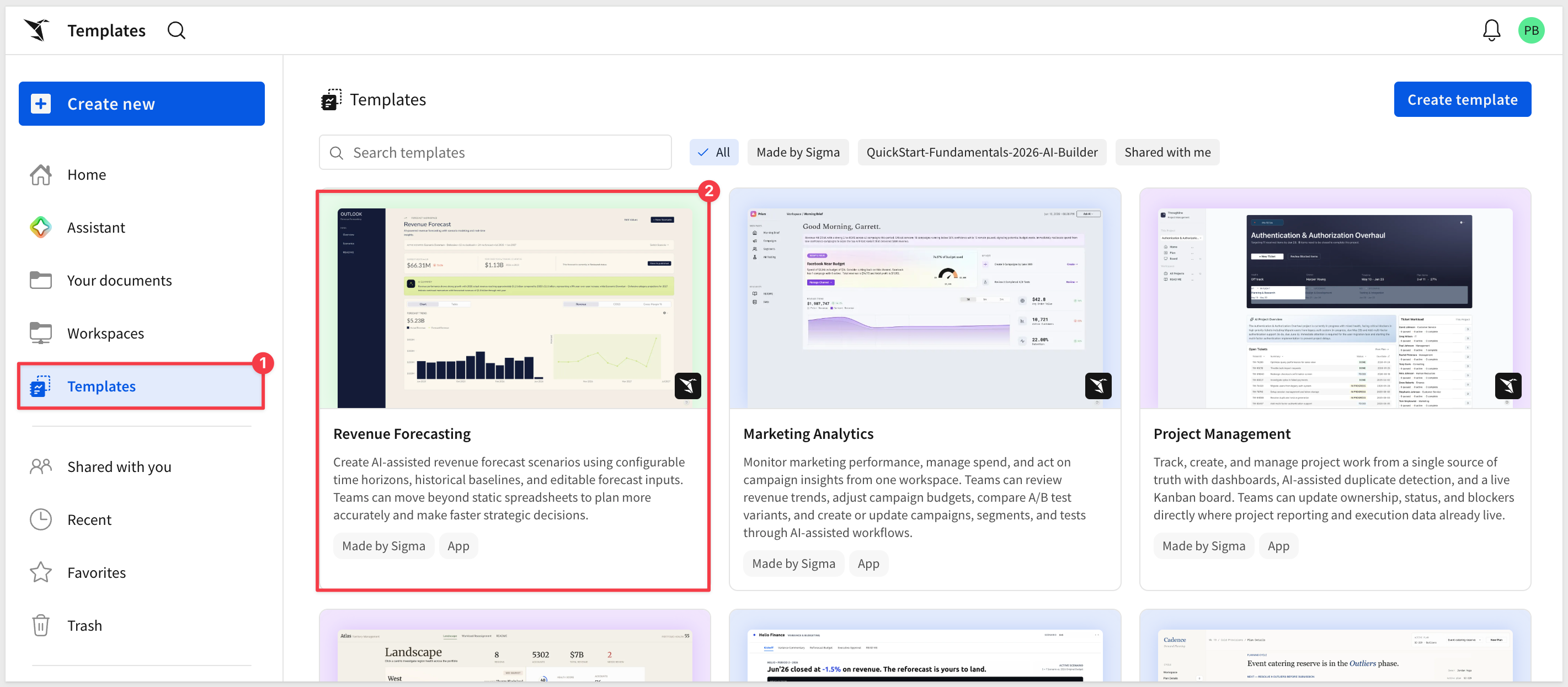Image resolution: width=1568 pixels, height=687 pixels.
Task: Click the Sigma logo in the header
Action: pyautogui.click(x=36, y=30)
